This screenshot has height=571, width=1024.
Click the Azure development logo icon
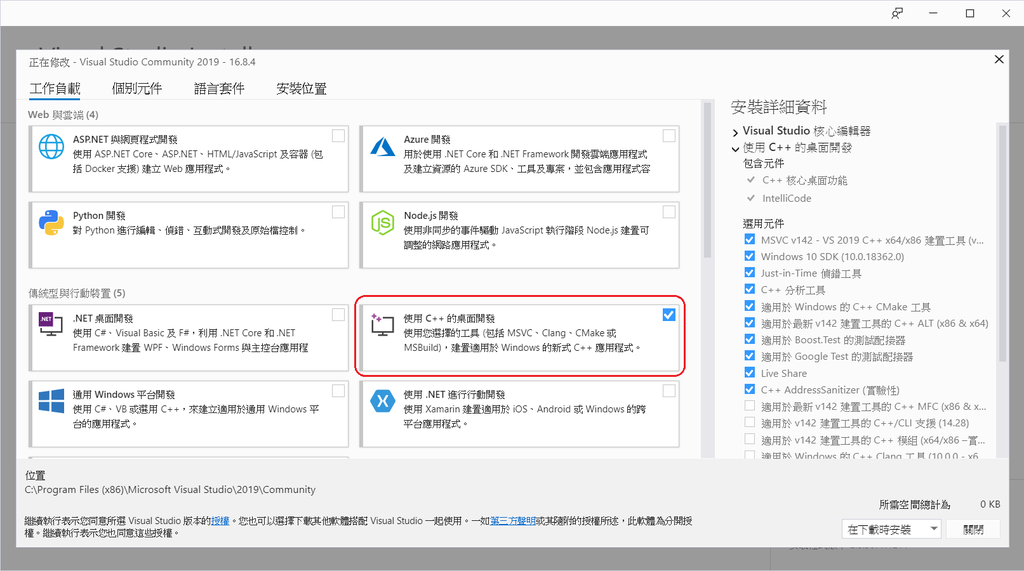383,146
